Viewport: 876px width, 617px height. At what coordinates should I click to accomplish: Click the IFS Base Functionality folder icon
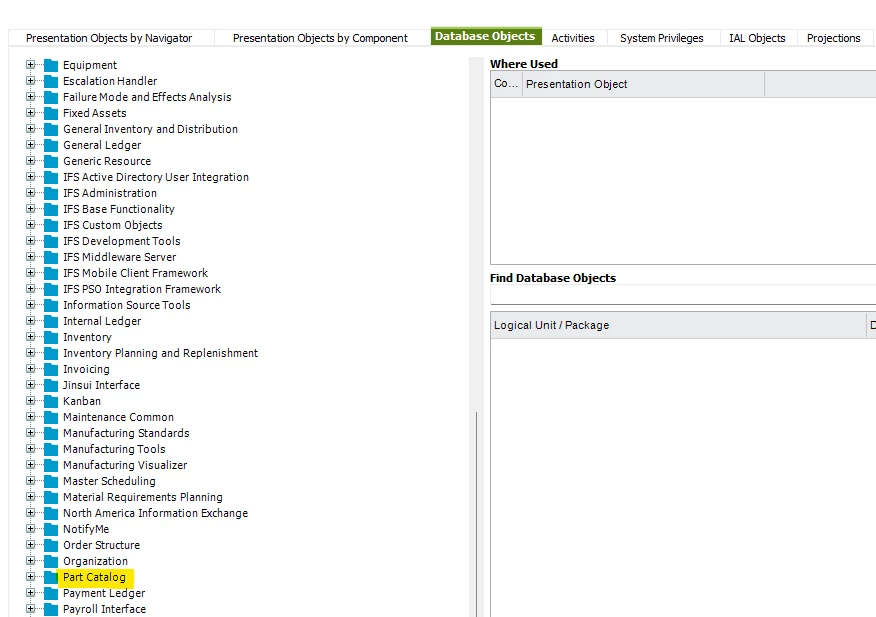point(51,209)
